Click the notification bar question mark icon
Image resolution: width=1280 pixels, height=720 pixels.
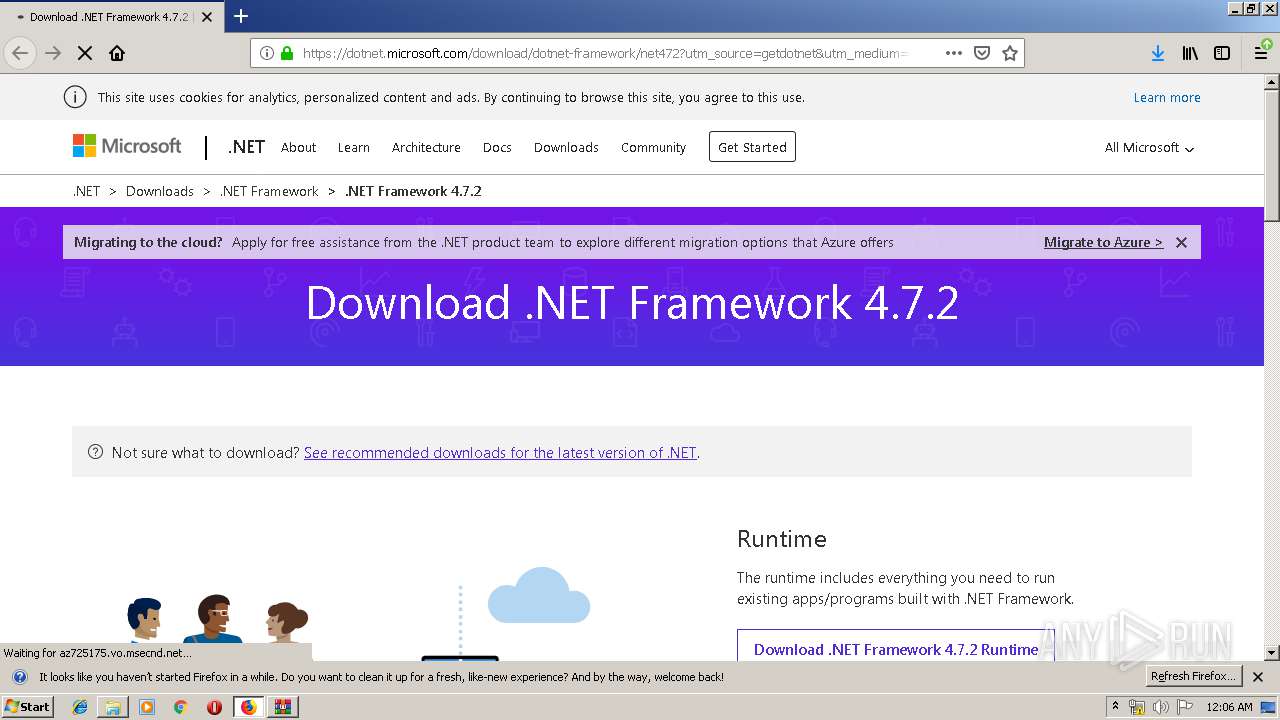(20, 677)
